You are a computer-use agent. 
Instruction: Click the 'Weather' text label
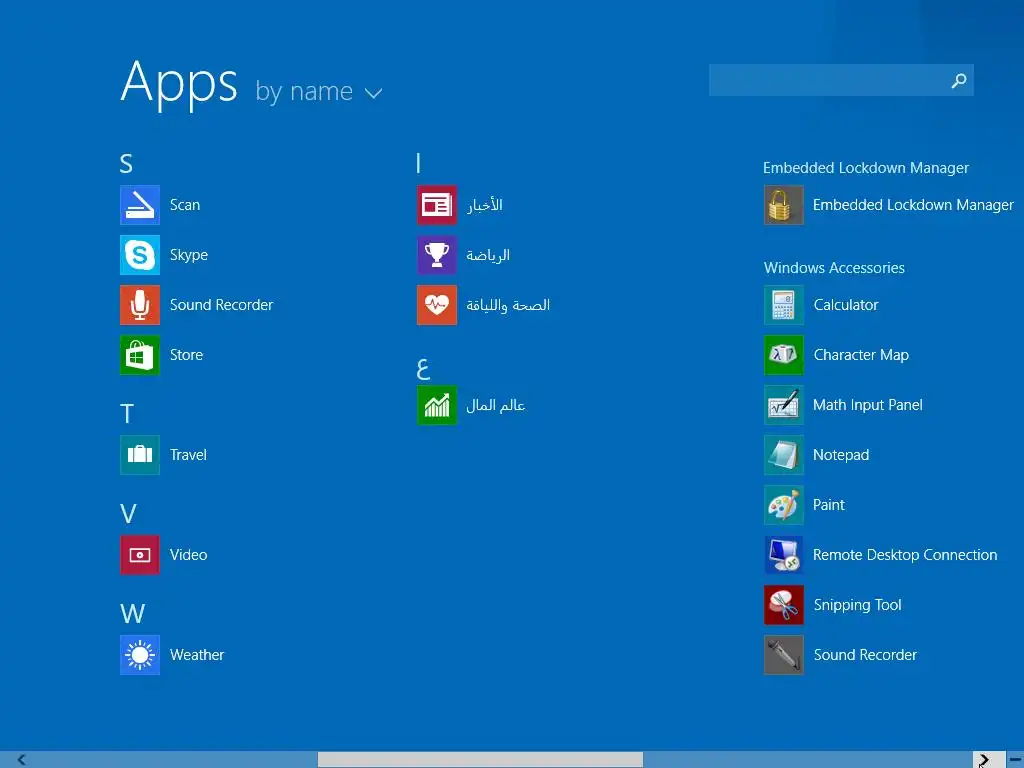[x=197, y=655]
